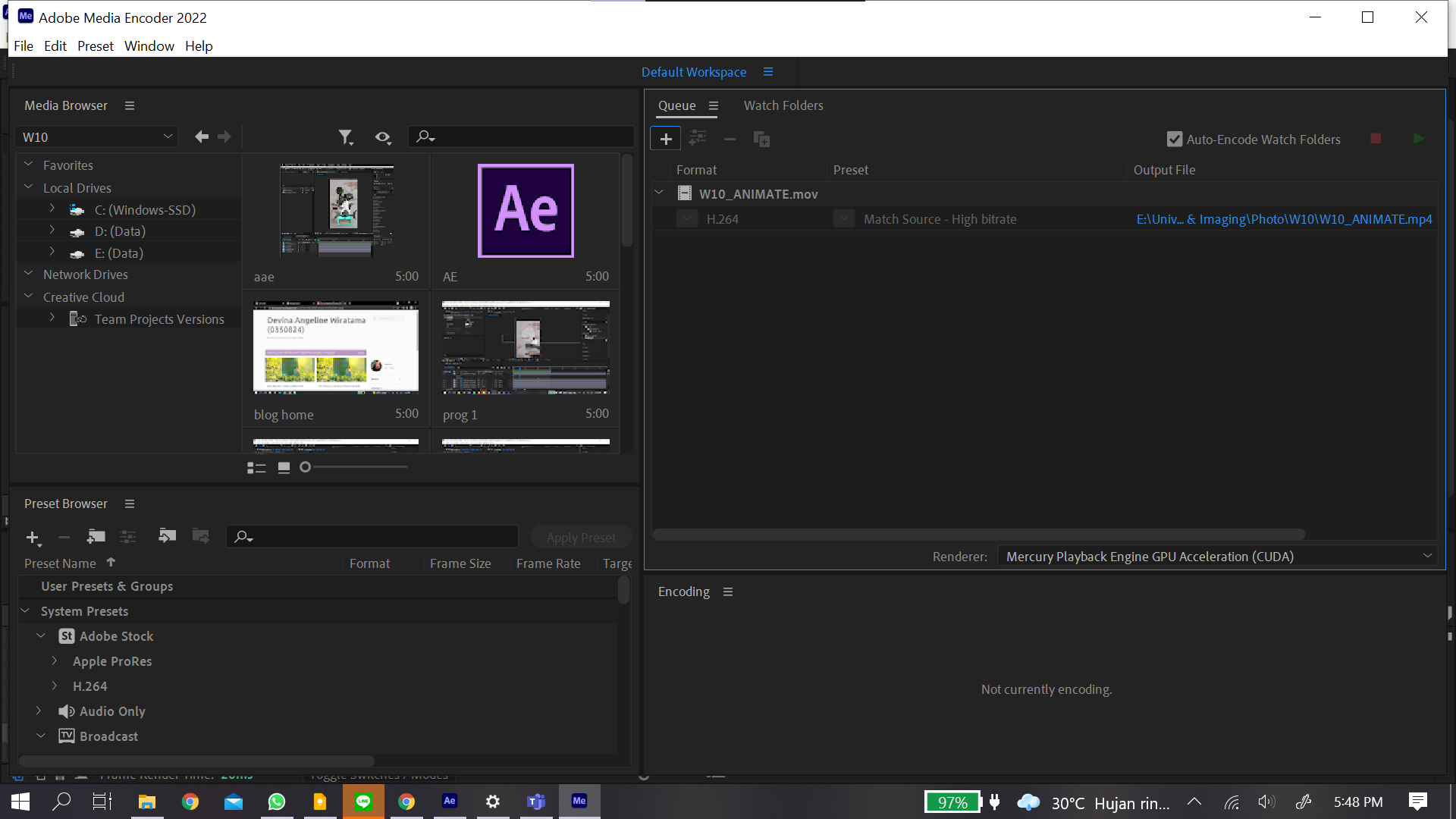
Task: Collapse the Adobe Stock preset group
Action: [x=41, y=635]
